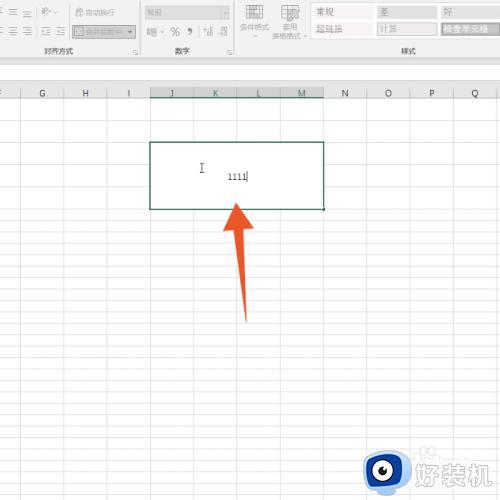Align cell text to the right
This screenshot has width=500, height=500.
coord(28,32)
